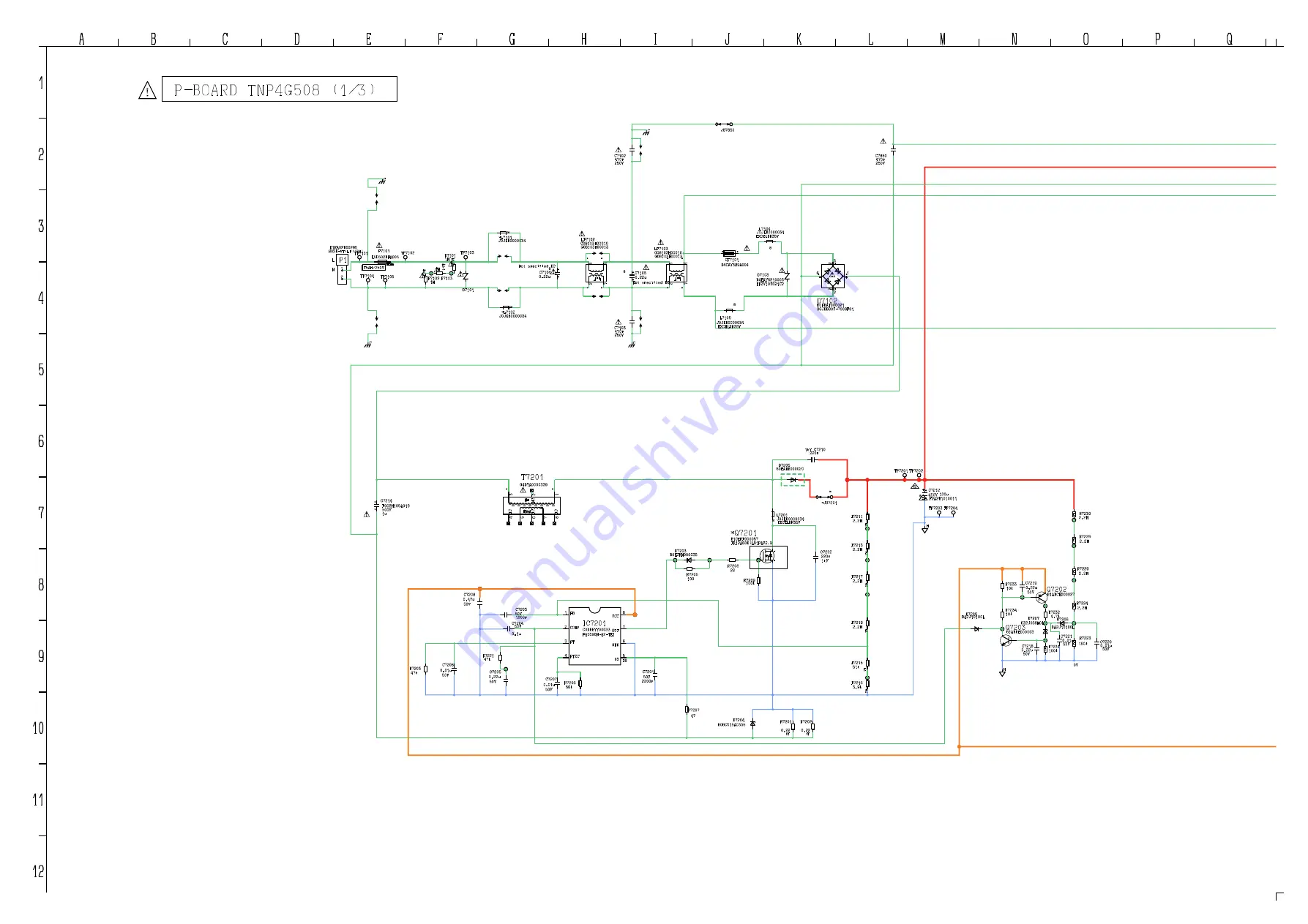Select the D7206 diode symbol left of Q7203
This screenshot has width=1308, height=924.
[x=976, y=628]
